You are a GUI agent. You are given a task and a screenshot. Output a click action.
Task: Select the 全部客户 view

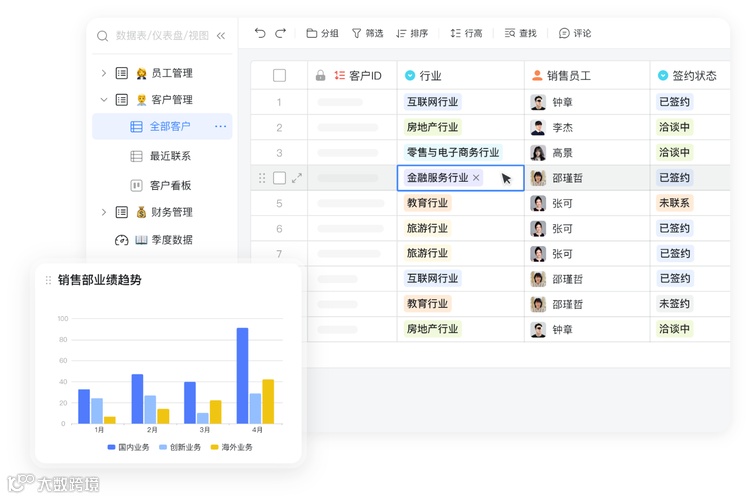click(162, 126)
